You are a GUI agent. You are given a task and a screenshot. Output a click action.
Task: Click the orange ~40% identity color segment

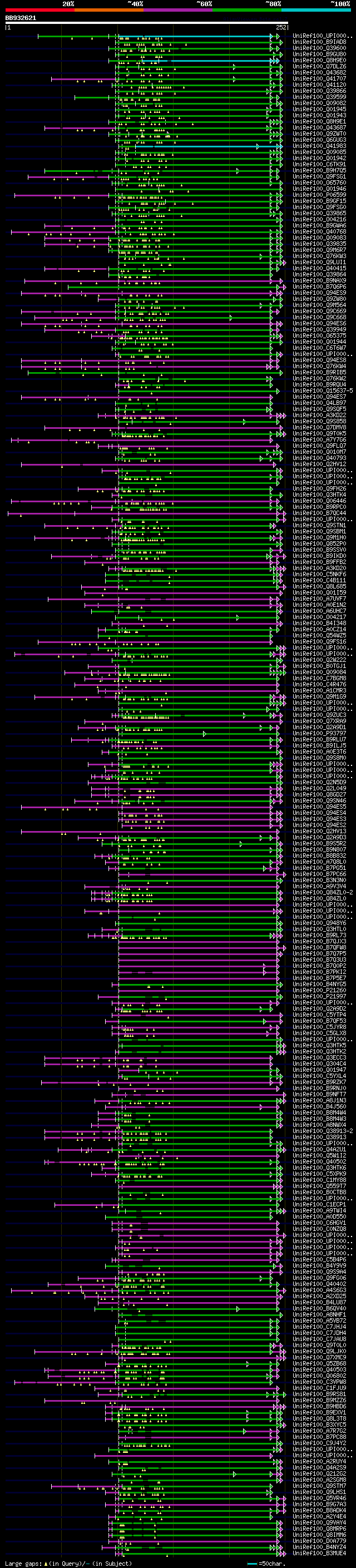[109, 10]
